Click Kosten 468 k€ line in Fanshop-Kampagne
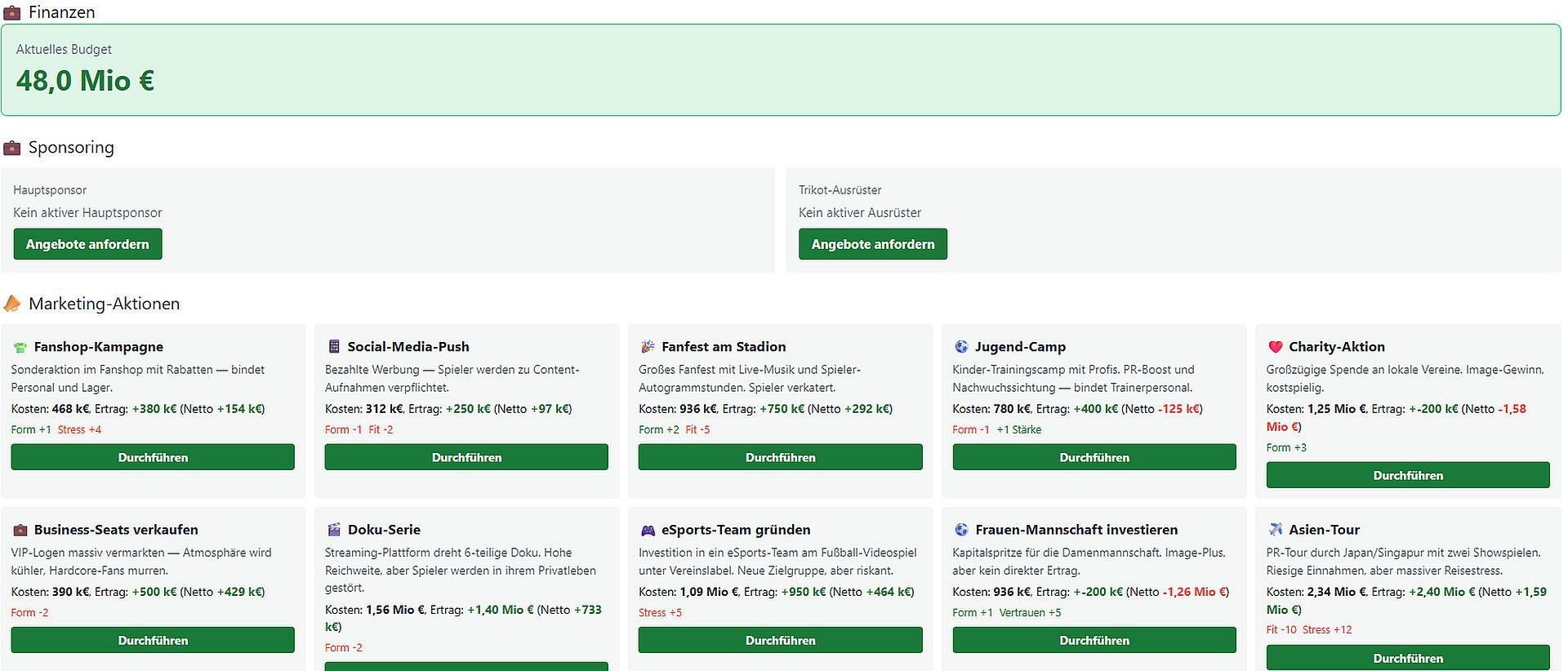 pyautogui.click(x=138, y=409)
